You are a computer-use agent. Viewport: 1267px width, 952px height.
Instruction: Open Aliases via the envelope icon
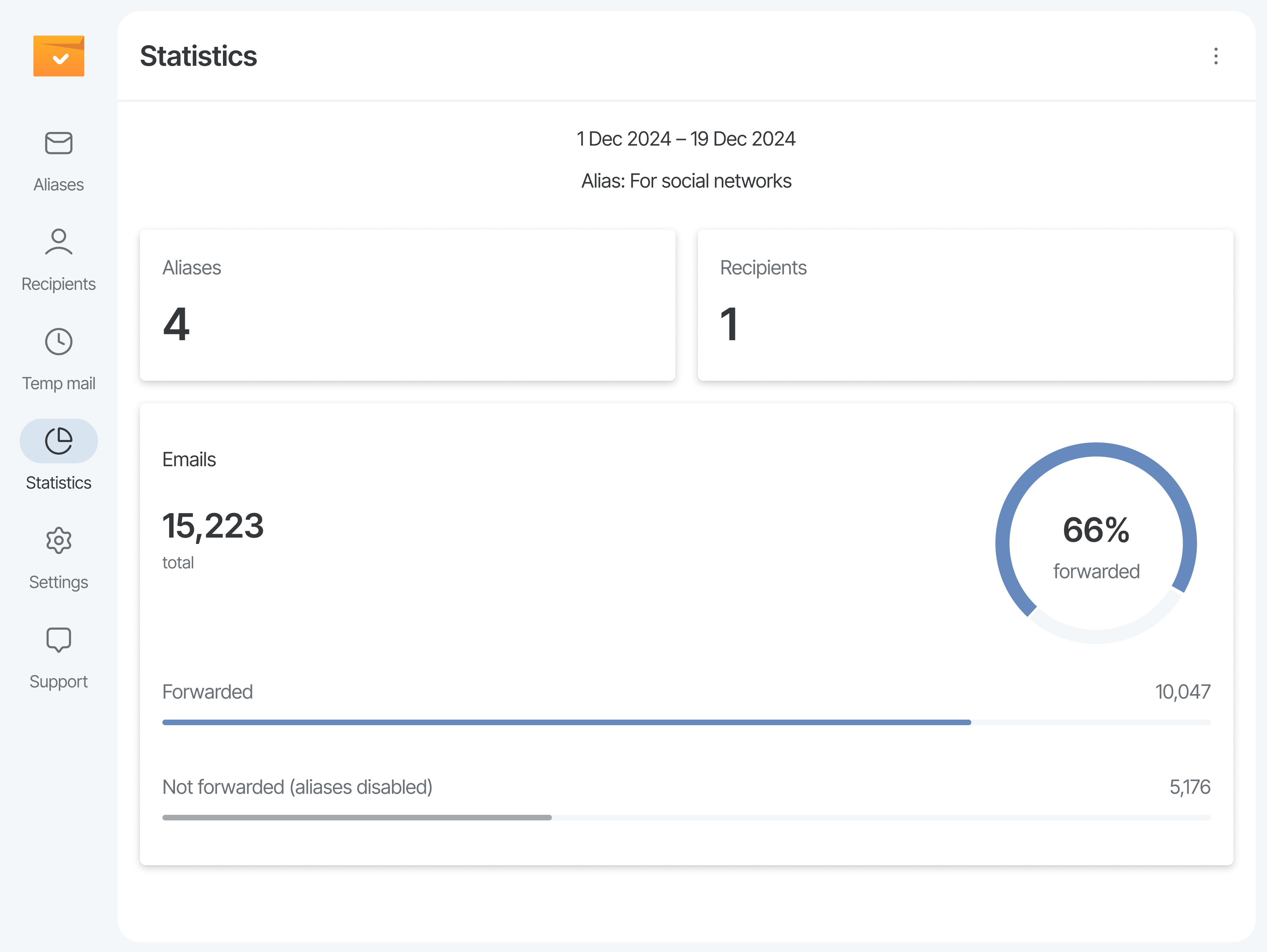pyautogui.click(x=58, y=143)
